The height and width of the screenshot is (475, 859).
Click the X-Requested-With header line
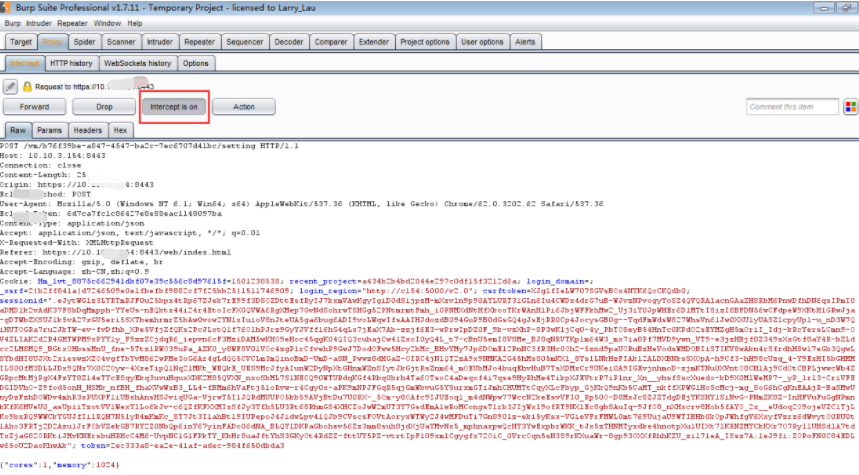pyautogui.click(x=77, y=243)
